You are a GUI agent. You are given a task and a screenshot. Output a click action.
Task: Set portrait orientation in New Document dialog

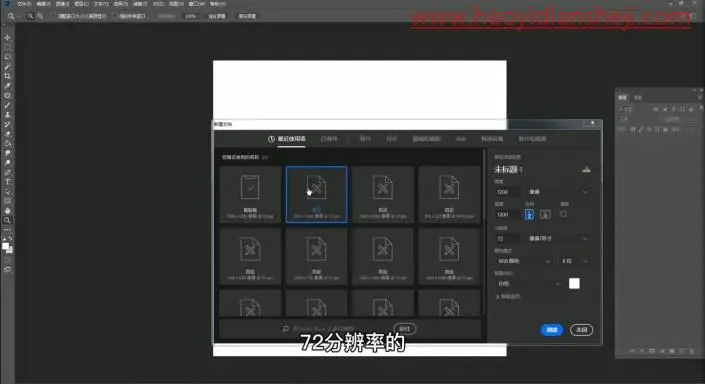point(529,214)
